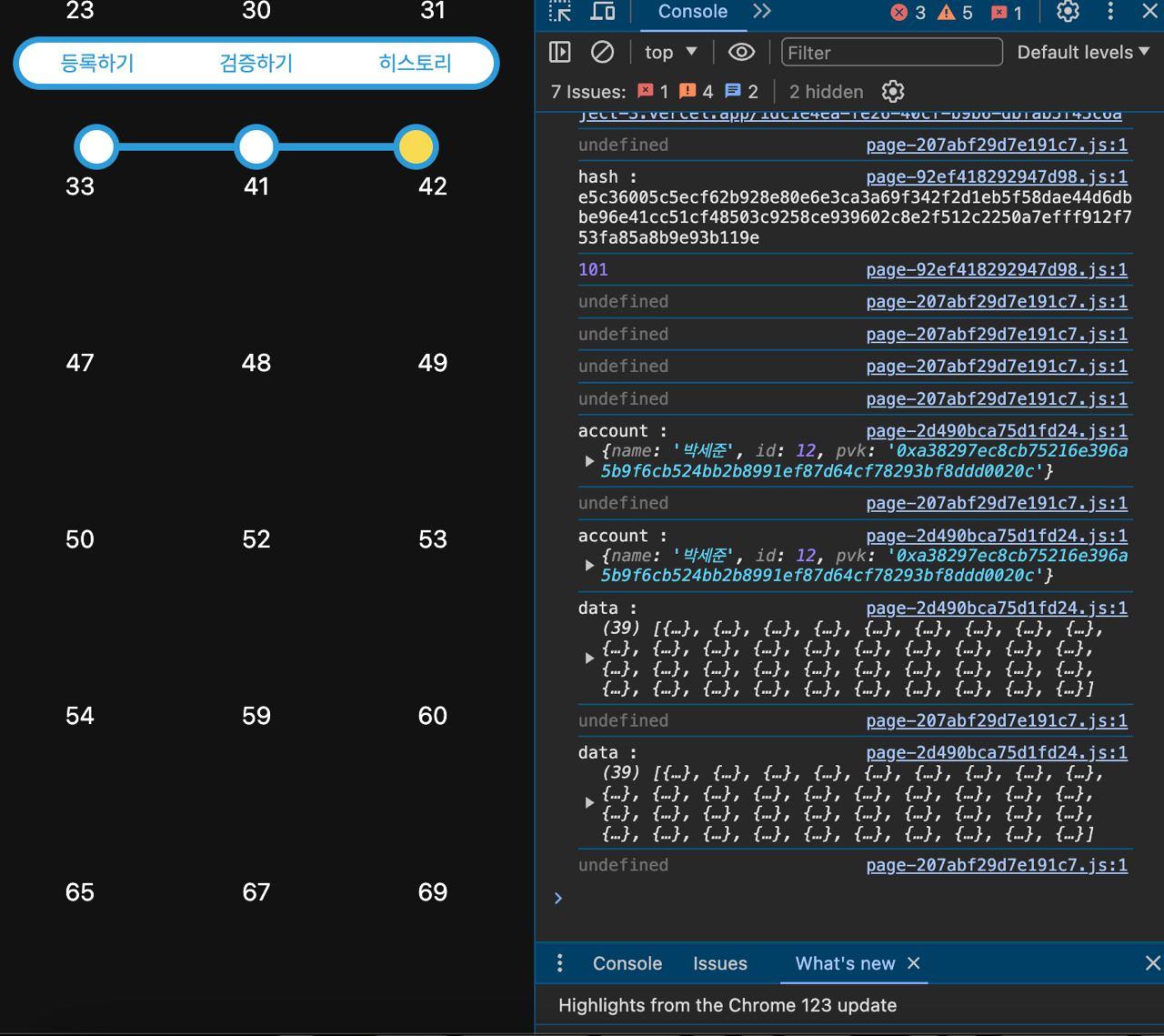Click the slider node above 33
The width and height of the screenshot is (1164, 1036).
tap(96, 146)
